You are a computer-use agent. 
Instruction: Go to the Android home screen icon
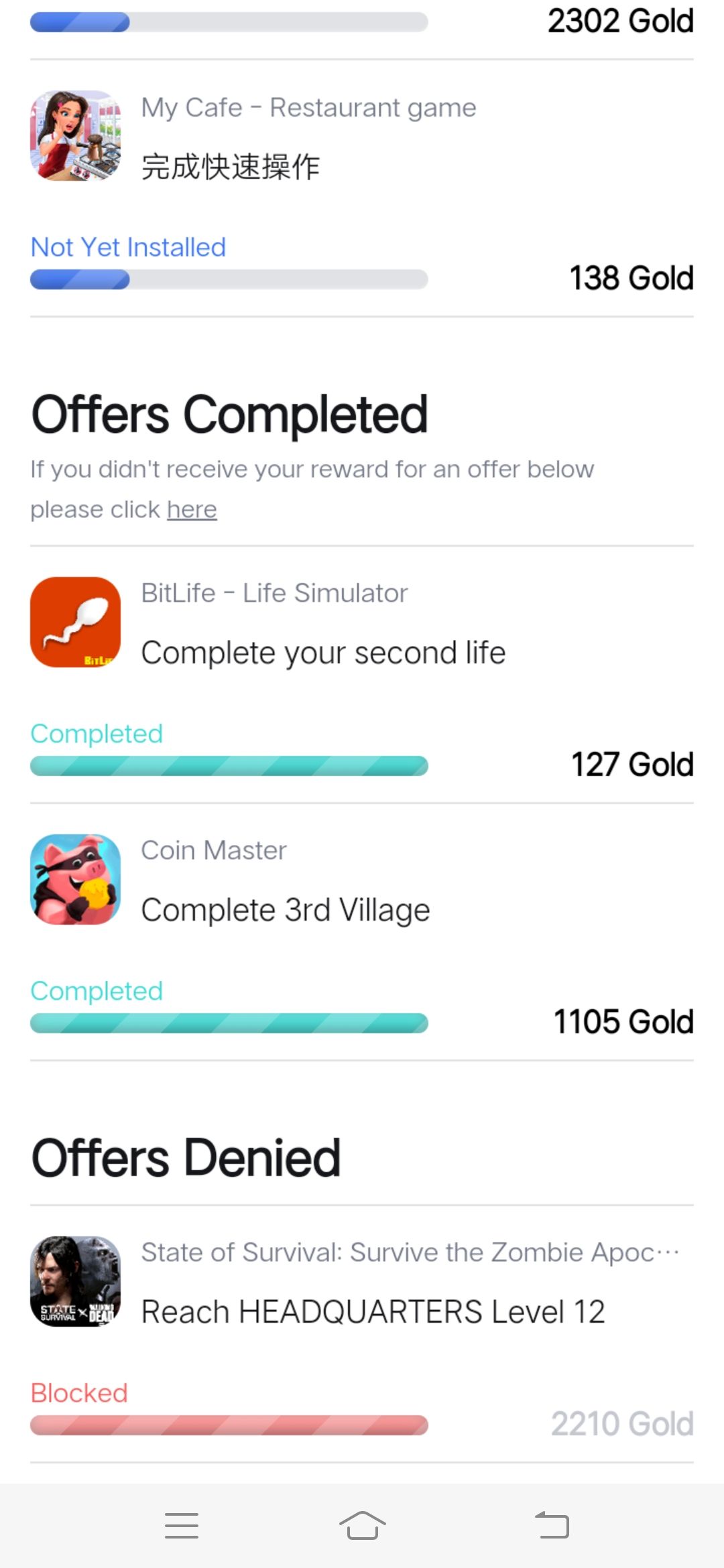point(362,1526)
